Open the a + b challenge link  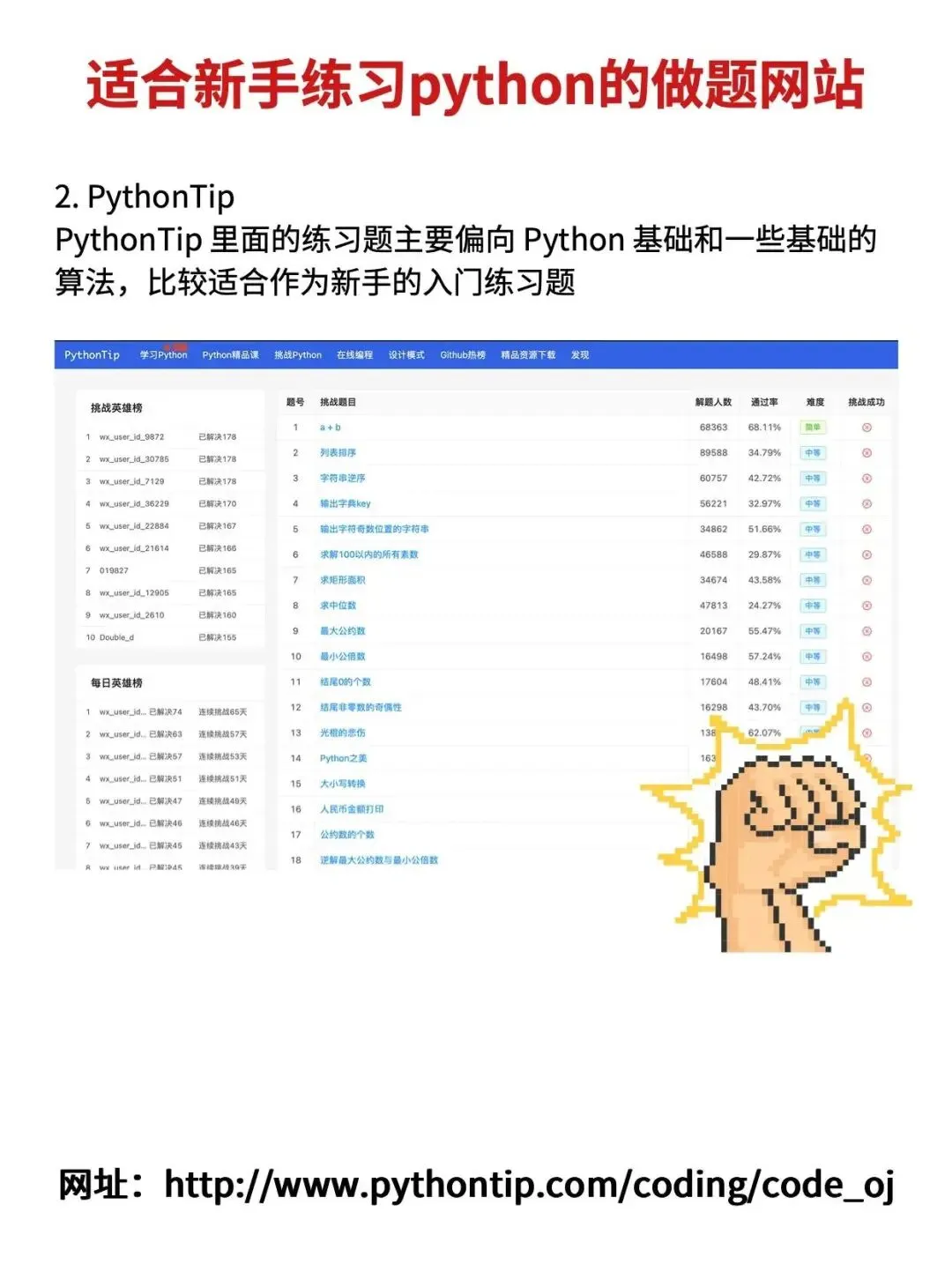330,428
